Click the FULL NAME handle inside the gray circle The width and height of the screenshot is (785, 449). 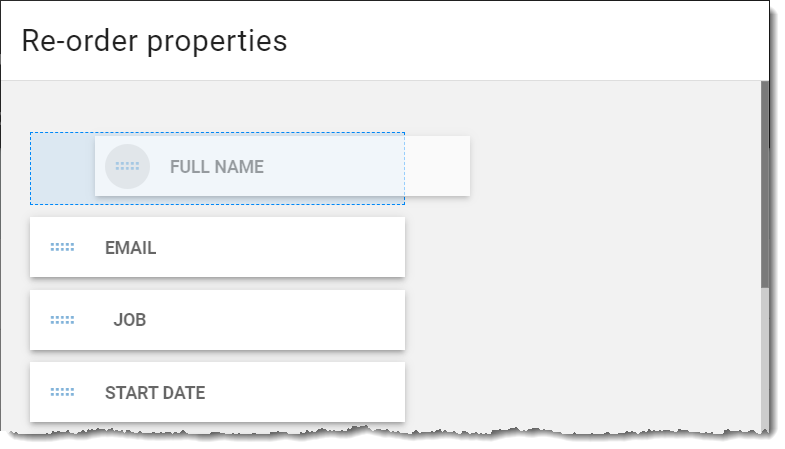click(x=127, y=166)
